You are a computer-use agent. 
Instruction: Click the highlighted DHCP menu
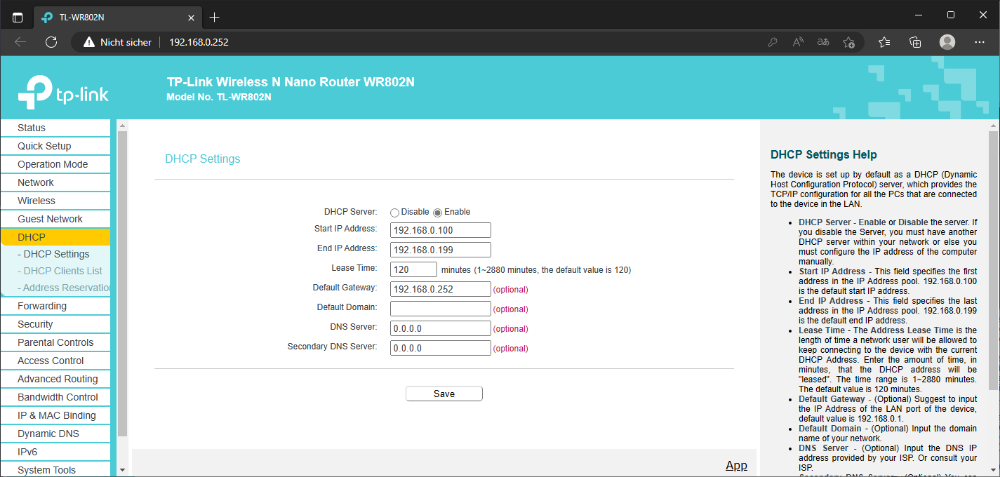pyautogui.click(x=55, y=237)
